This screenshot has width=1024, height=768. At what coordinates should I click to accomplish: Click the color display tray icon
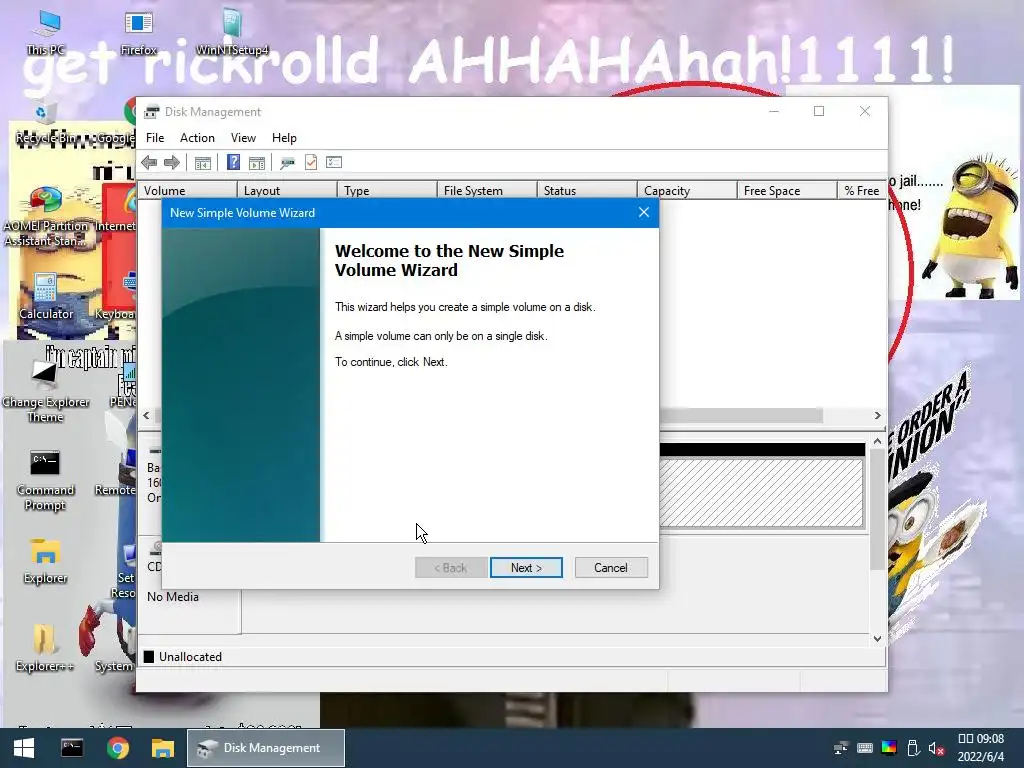point(889,748)
